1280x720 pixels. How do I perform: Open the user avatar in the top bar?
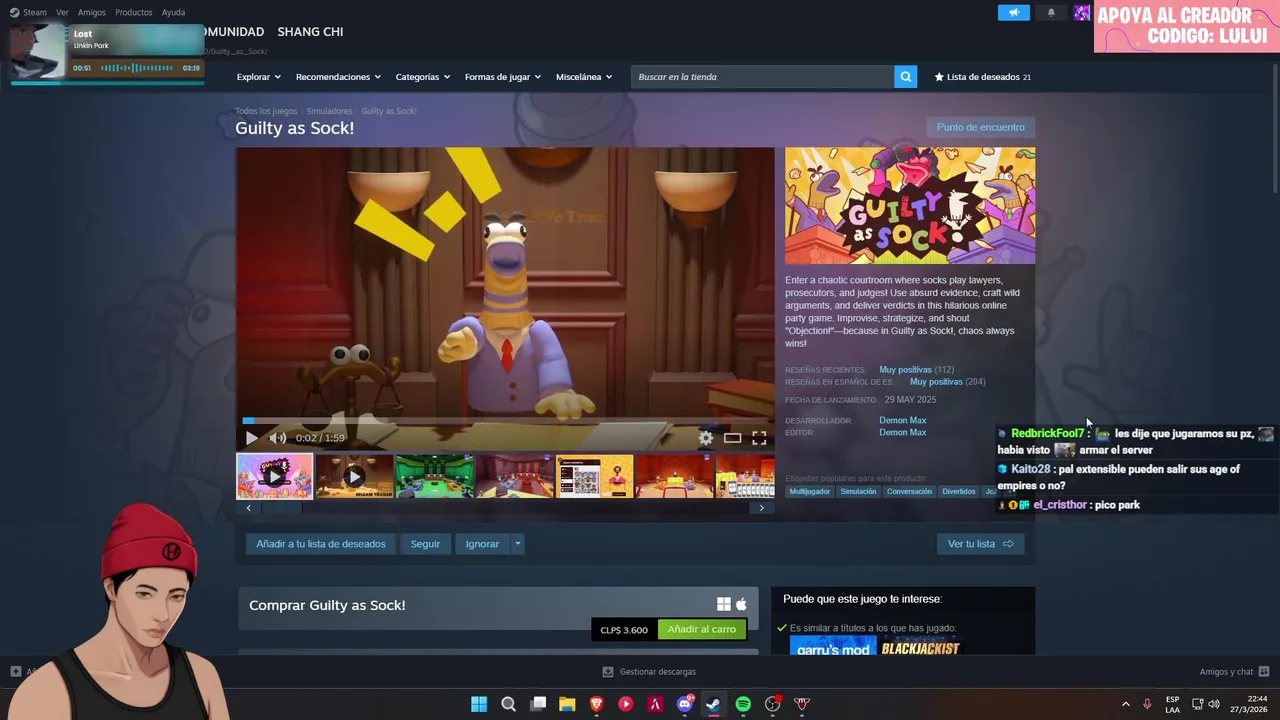click(x=1082, y=13)
